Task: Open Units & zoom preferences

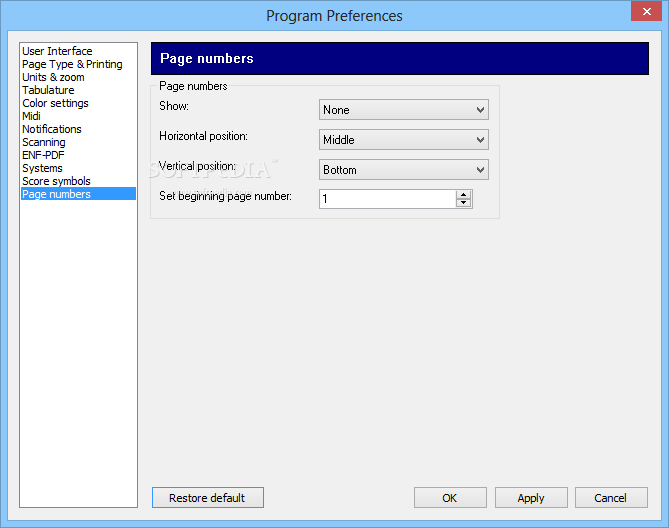Action: [x=53, y=77]
